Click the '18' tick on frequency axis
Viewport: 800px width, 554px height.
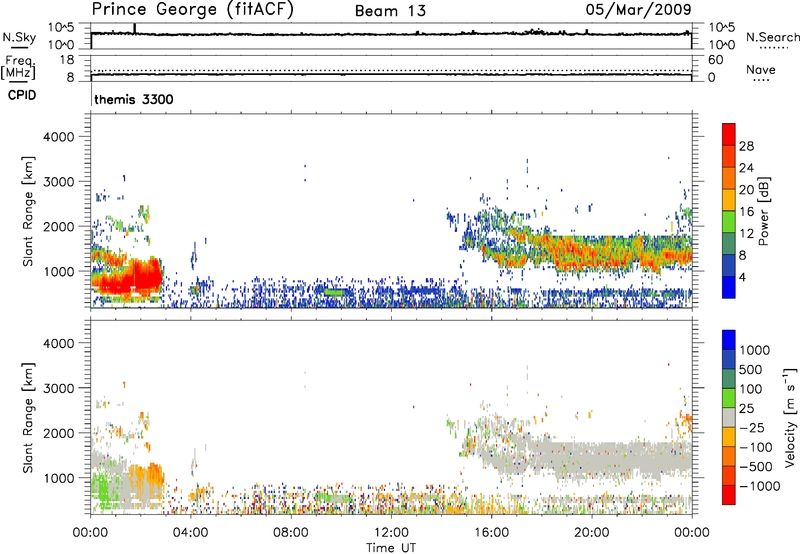pos(66,60)
